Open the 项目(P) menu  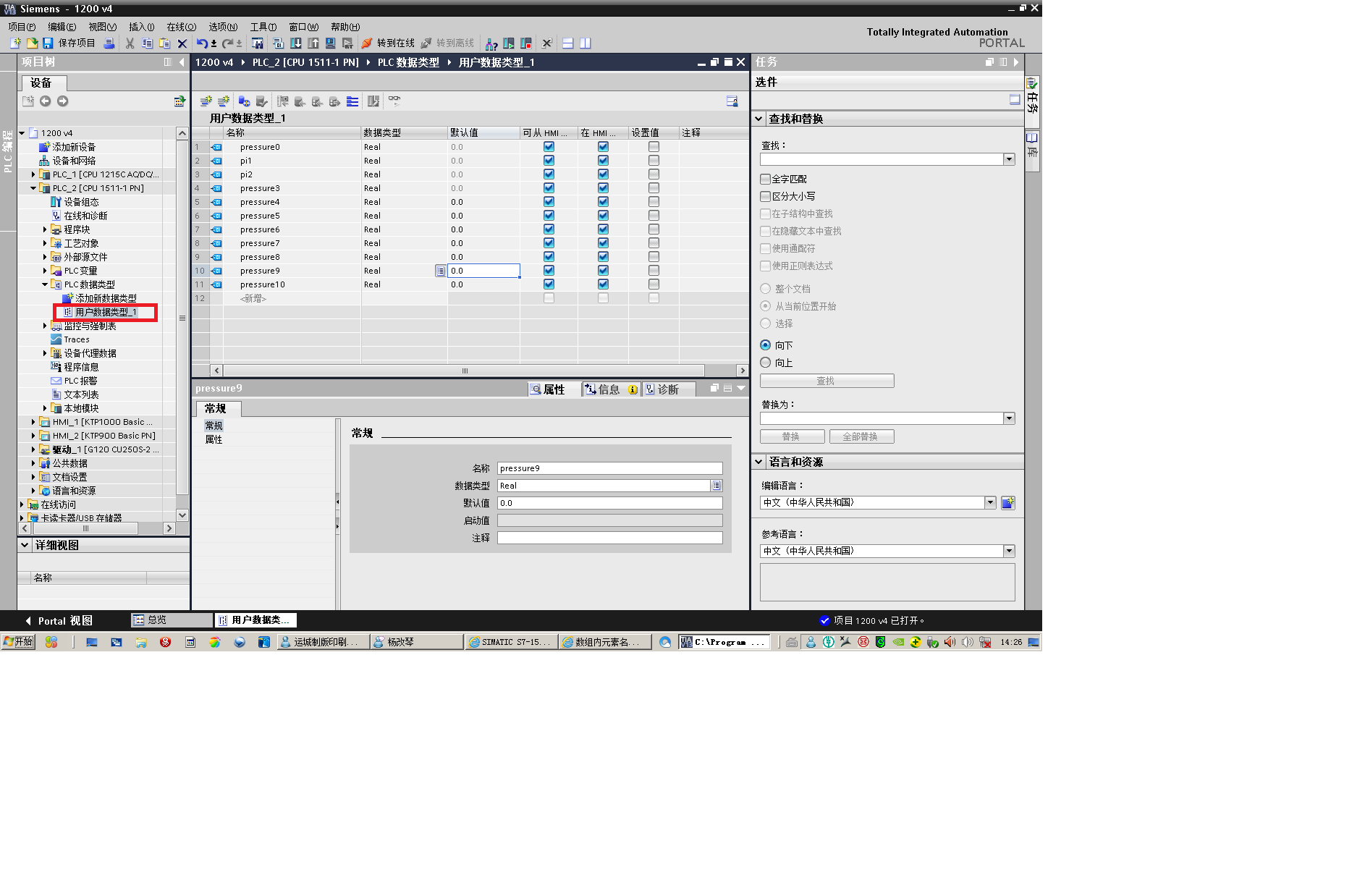22,27
